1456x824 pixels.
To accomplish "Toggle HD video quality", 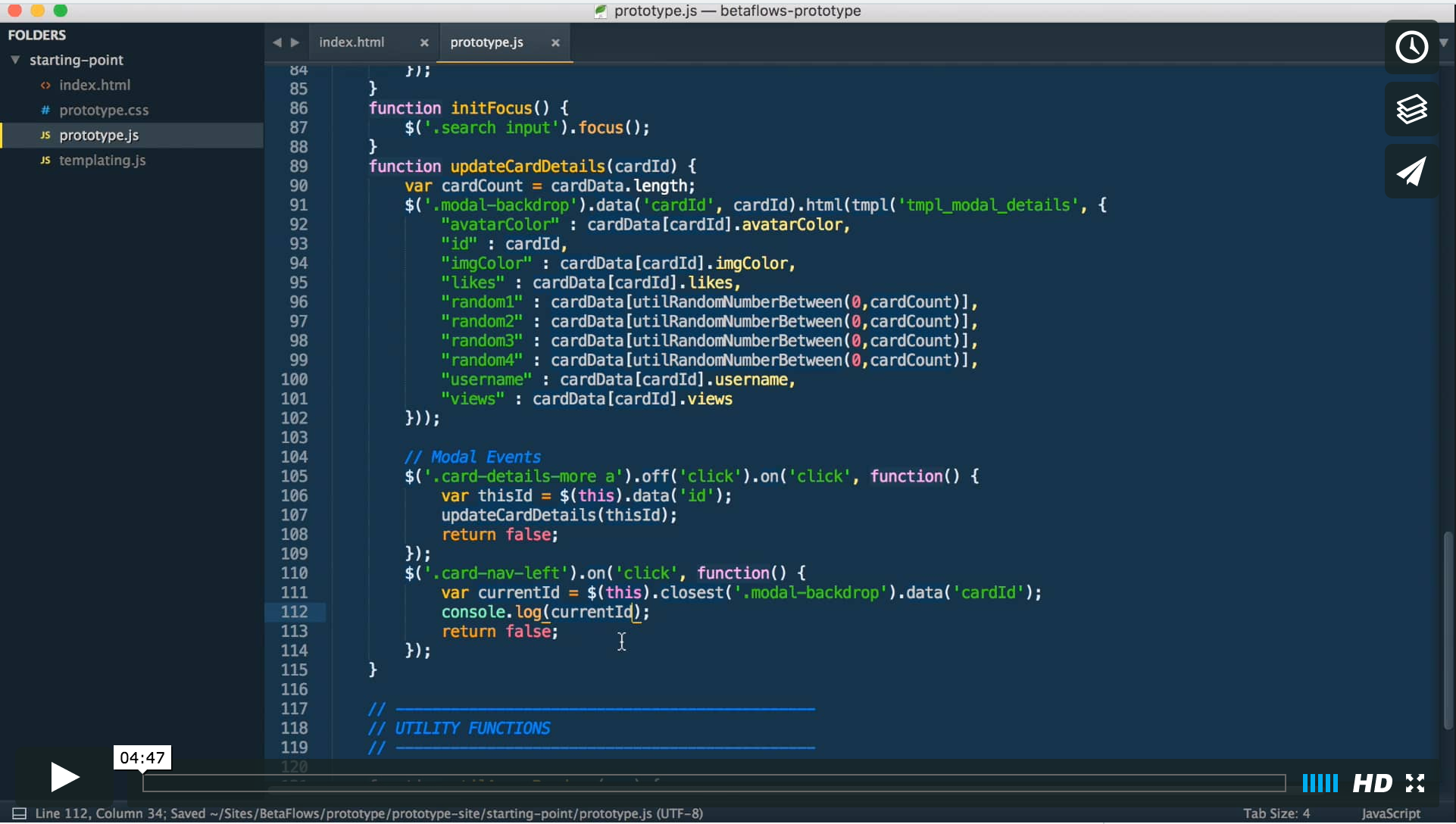I will tap(1373, 783).
